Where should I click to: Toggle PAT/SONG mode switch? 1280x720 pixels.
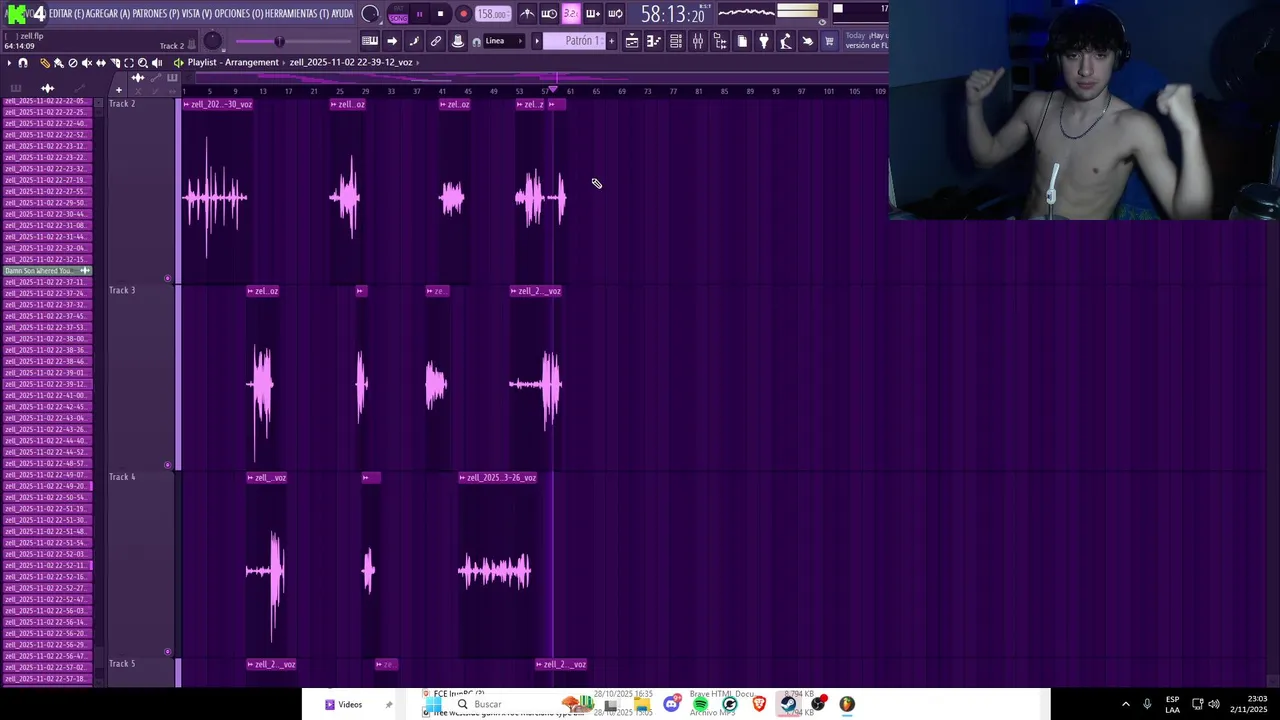point(398,14)
